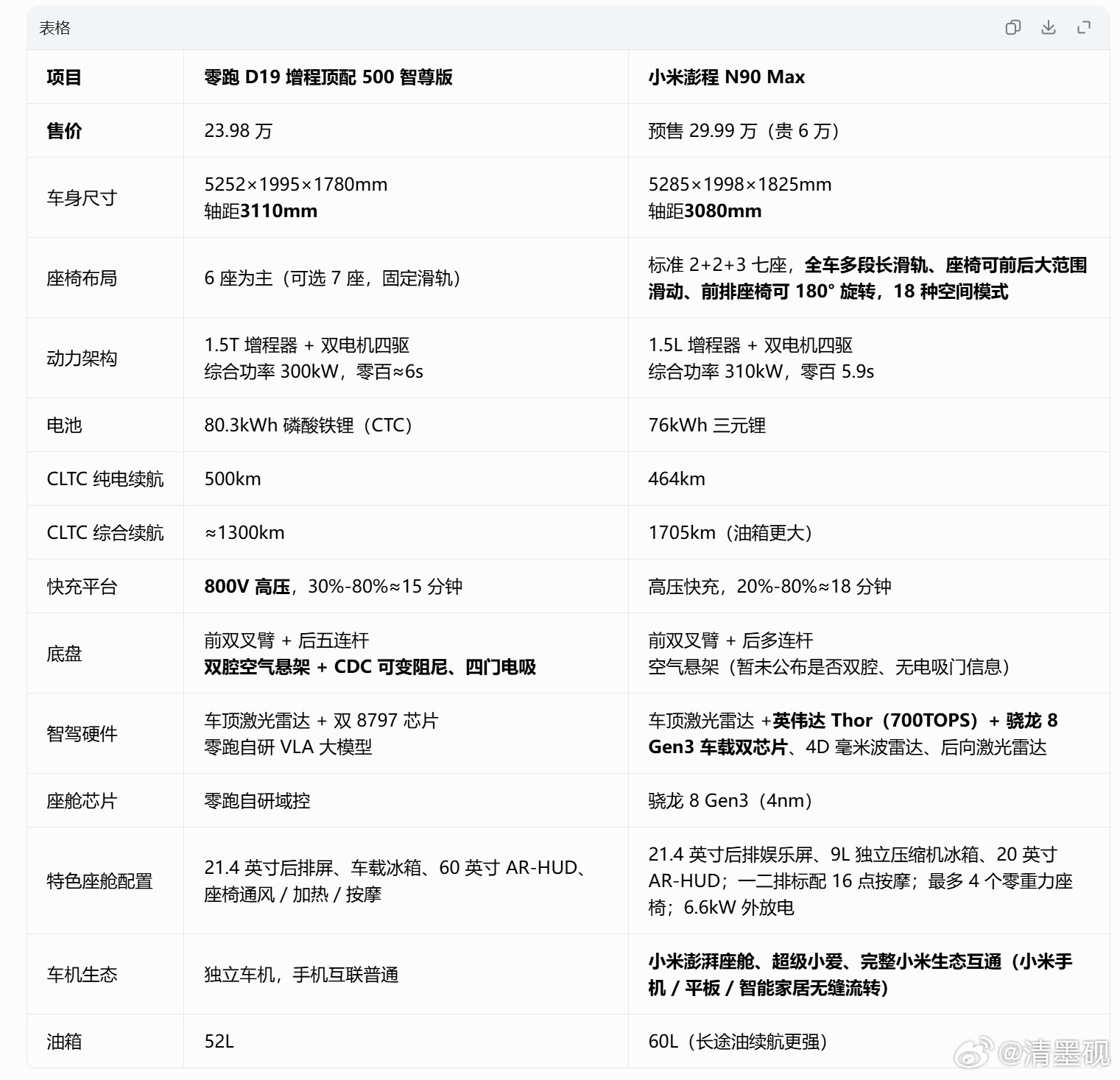1120x1080 pixels.
Task: Click wheelbase value 轴距3080mm
Action: click(705, 211)
